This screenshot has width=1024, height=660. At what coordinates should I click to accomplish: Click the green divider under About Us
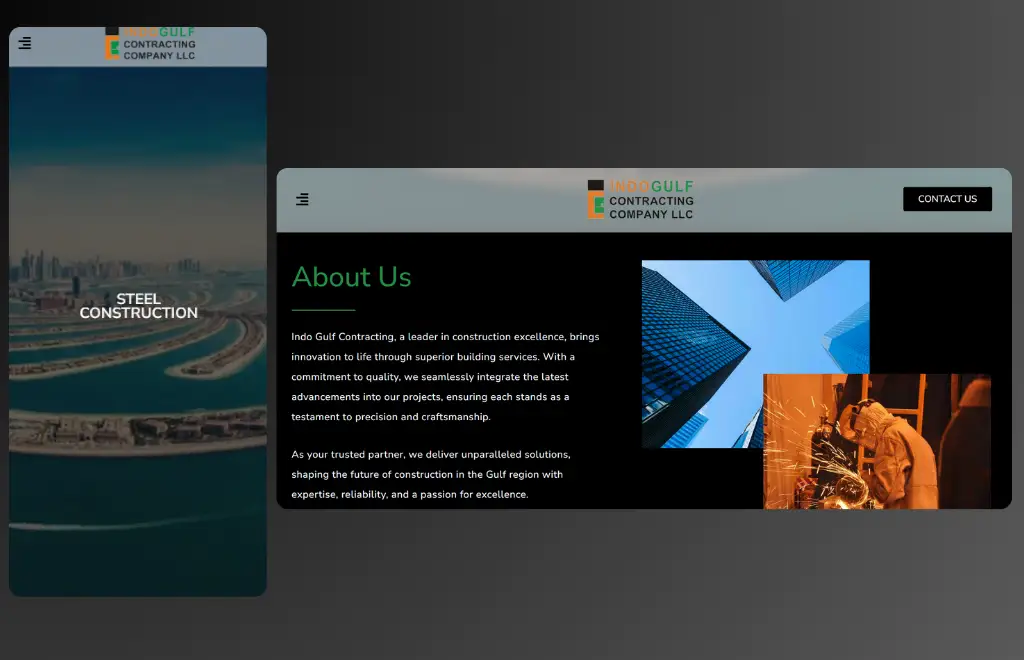point(323,310)
